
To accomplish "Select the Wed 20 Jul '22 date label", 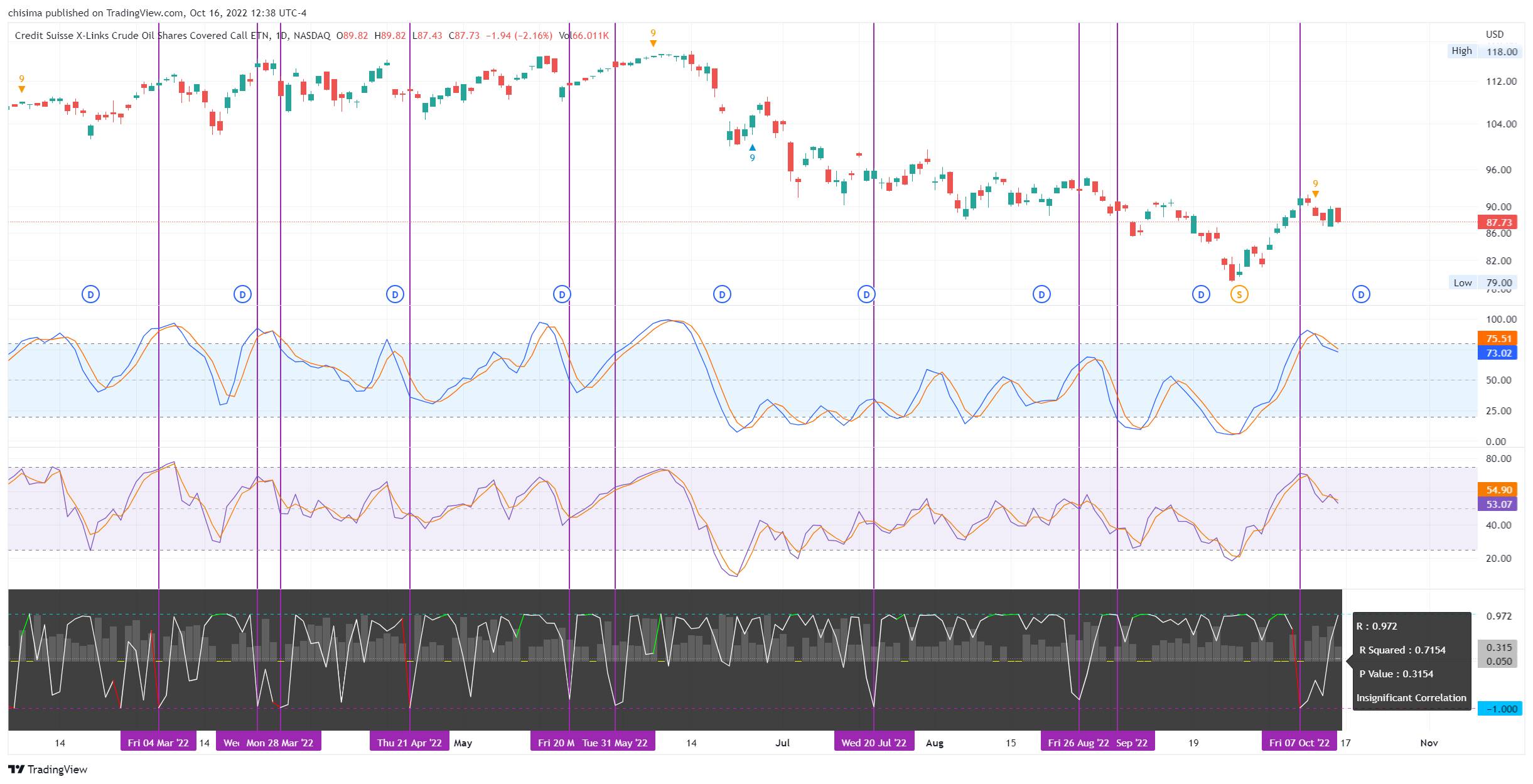I will [x=873, y=743].
